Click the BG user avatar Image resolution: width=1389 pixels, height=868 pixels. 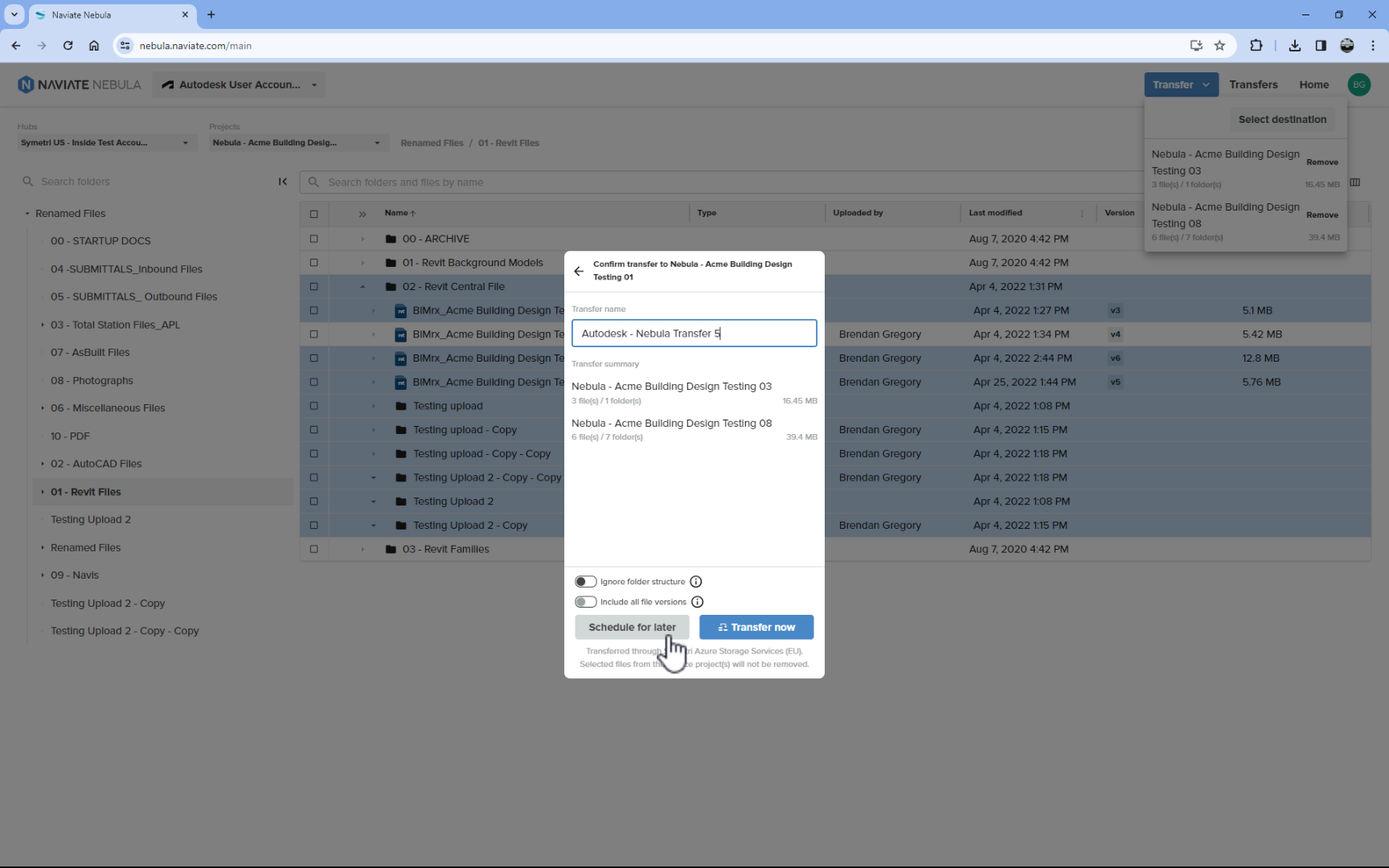click(1358, 84)
